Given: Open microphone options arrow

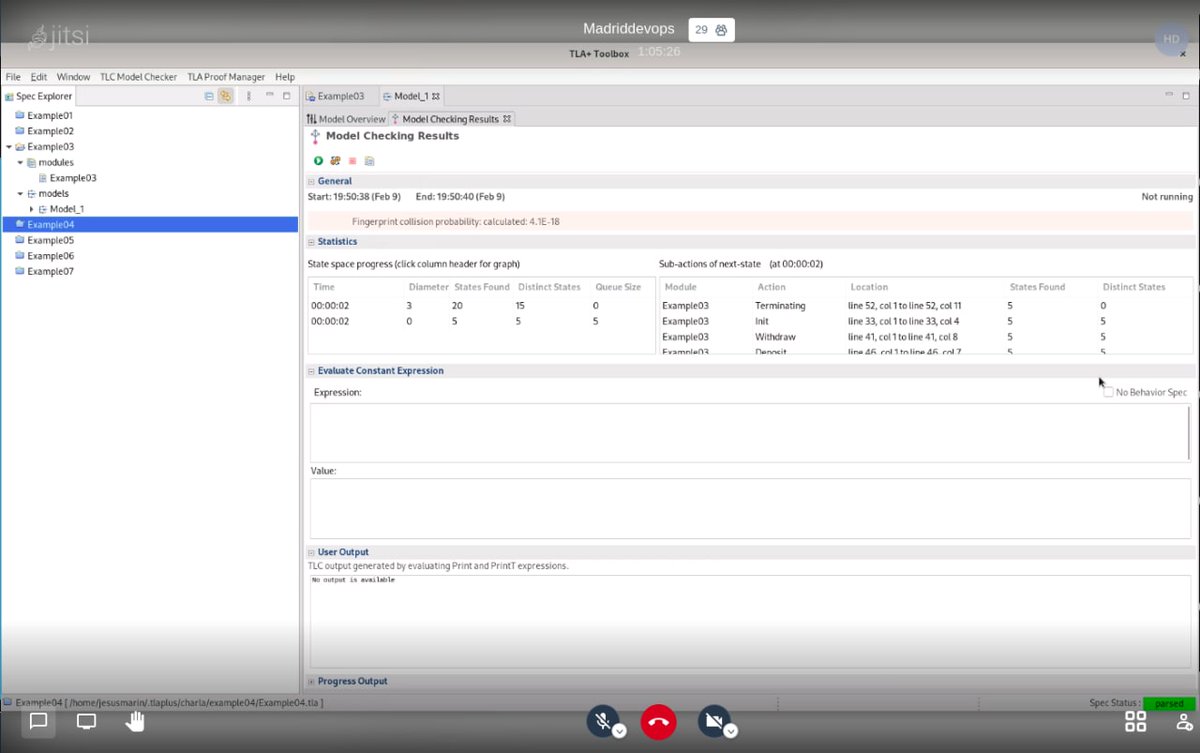Looking at the screenshot, I should (x=619, y=731).
